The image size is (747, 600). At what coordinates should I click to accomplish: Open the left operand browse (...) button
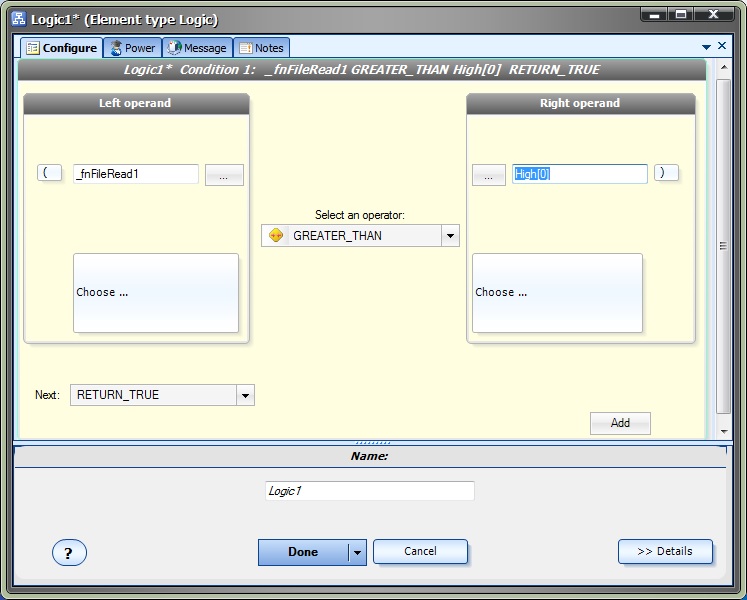coord(224,175)
